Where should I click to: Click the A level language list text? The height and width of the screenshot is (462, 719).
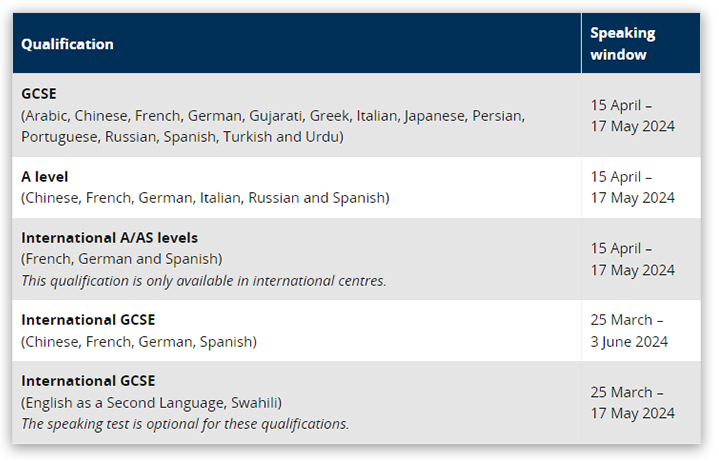click(x=205, y=197)
